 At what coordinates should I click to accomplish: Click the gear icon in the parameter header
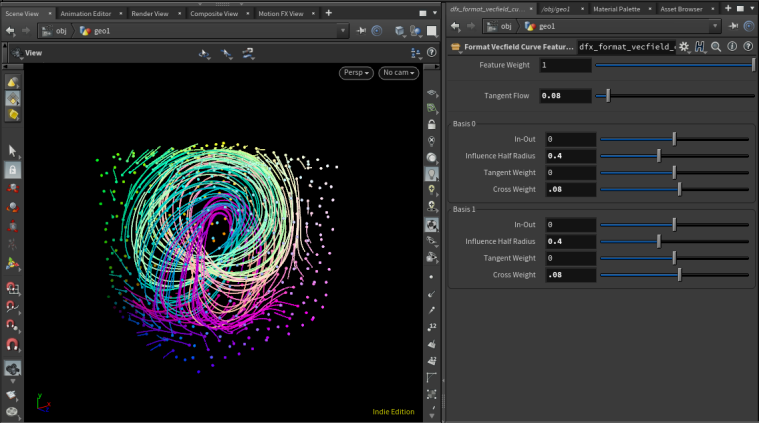[x=686, y=46]
